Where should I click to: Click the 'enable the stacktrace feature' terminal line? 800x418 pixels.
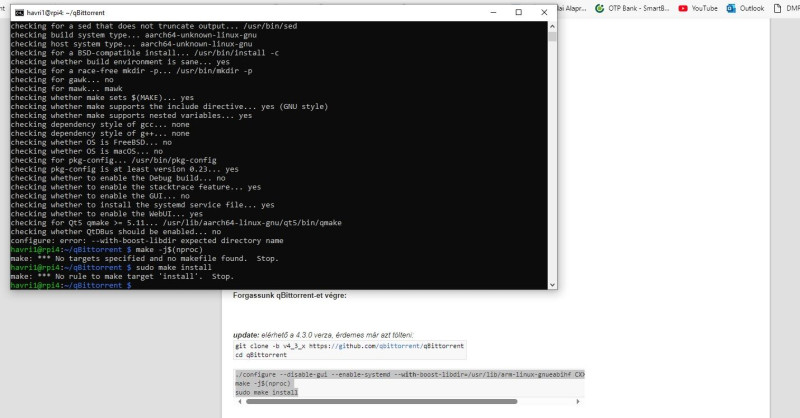click(136, 187)
